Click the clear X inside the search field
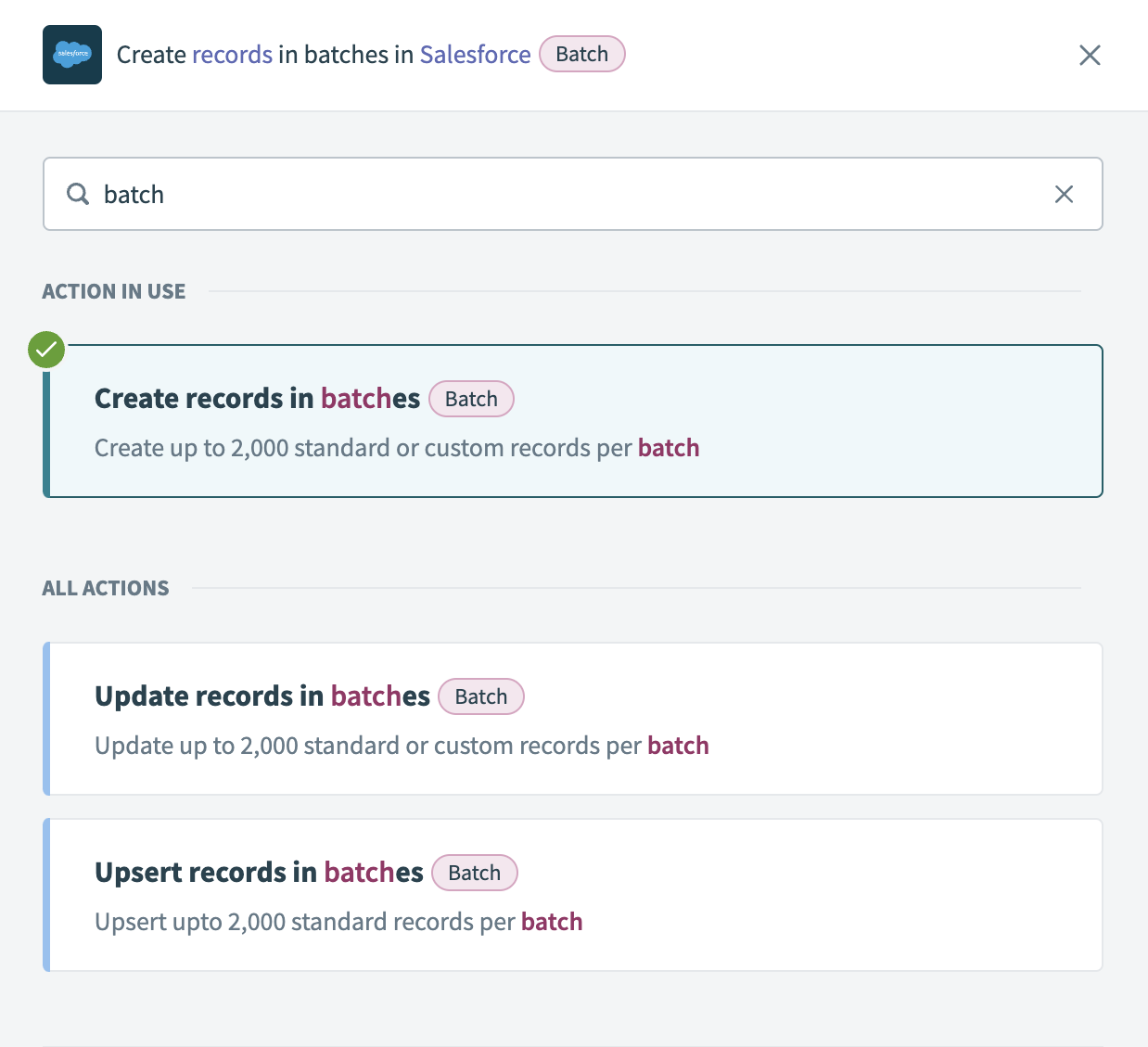Image resolution: width=1148 pixels, height=1047 pixels. [x=1064, y=194]
